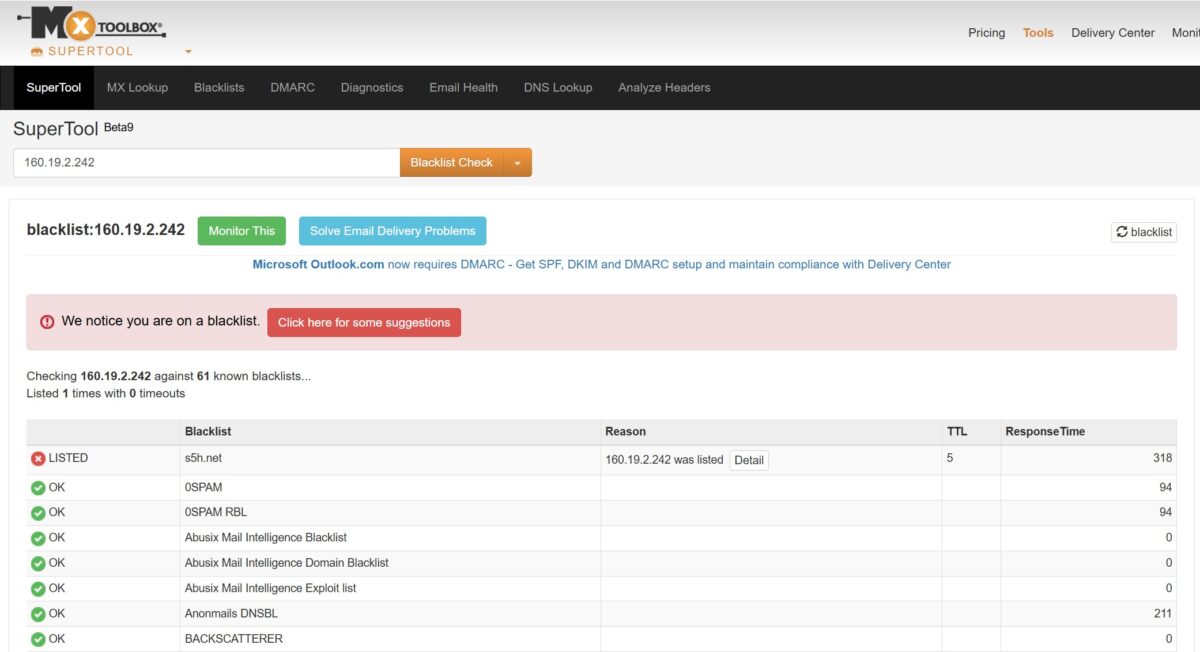Click here for some suggestions button
The image size is (1200, 652).
pos(364,322)
